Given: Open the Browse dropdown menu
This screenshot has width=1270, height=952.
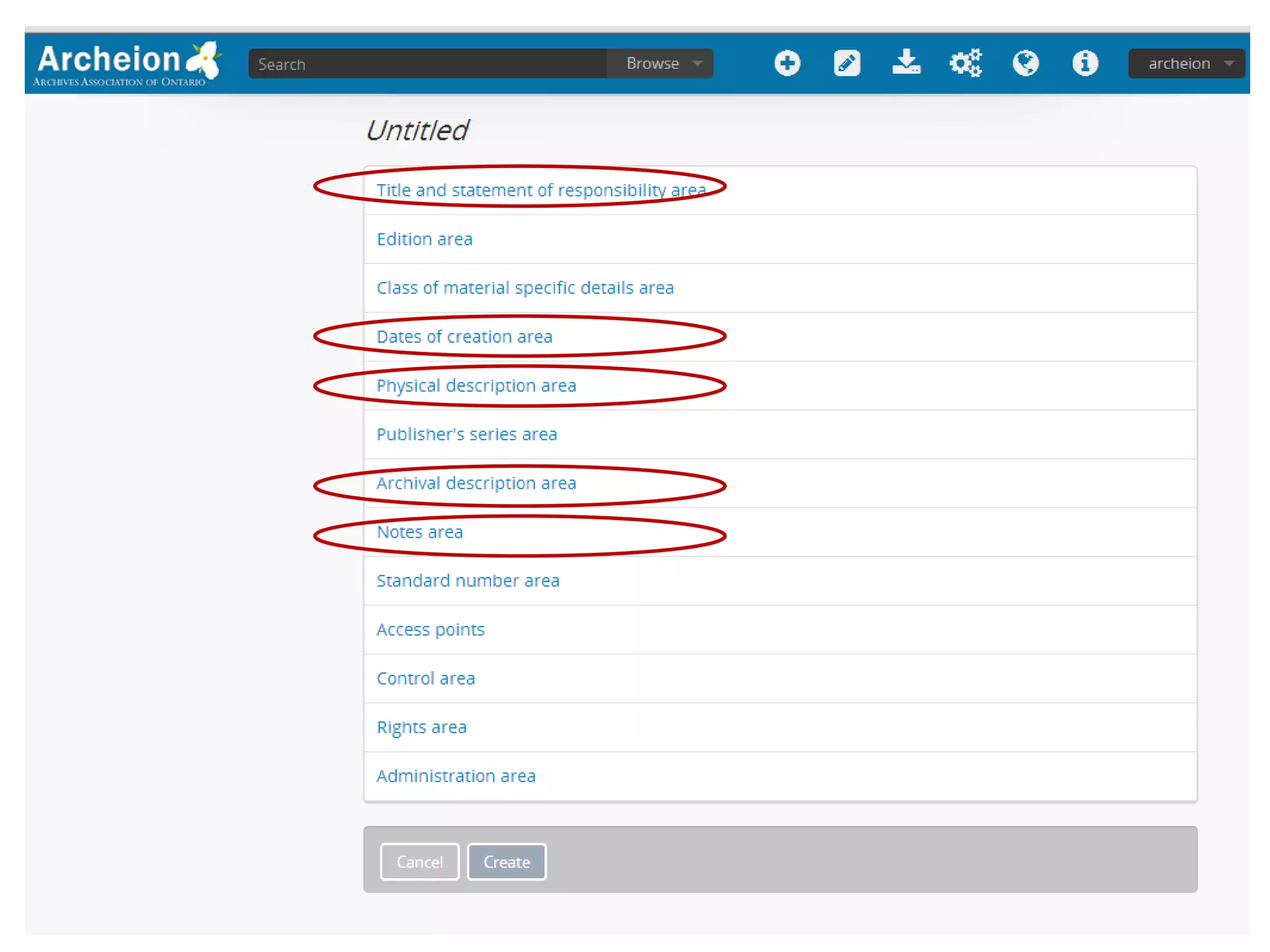Looking at the screenshot, I should [x=662, y=63].
